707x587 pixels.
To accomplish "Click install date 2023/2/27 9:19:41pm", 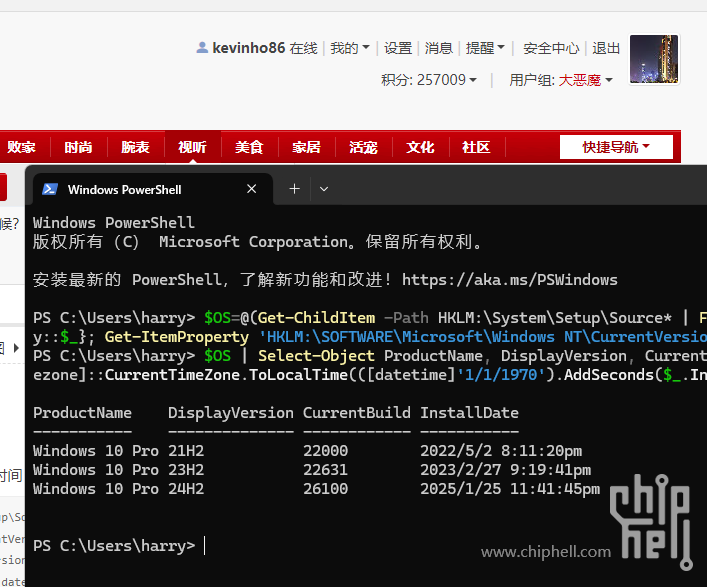I will (x=505, y=470).
